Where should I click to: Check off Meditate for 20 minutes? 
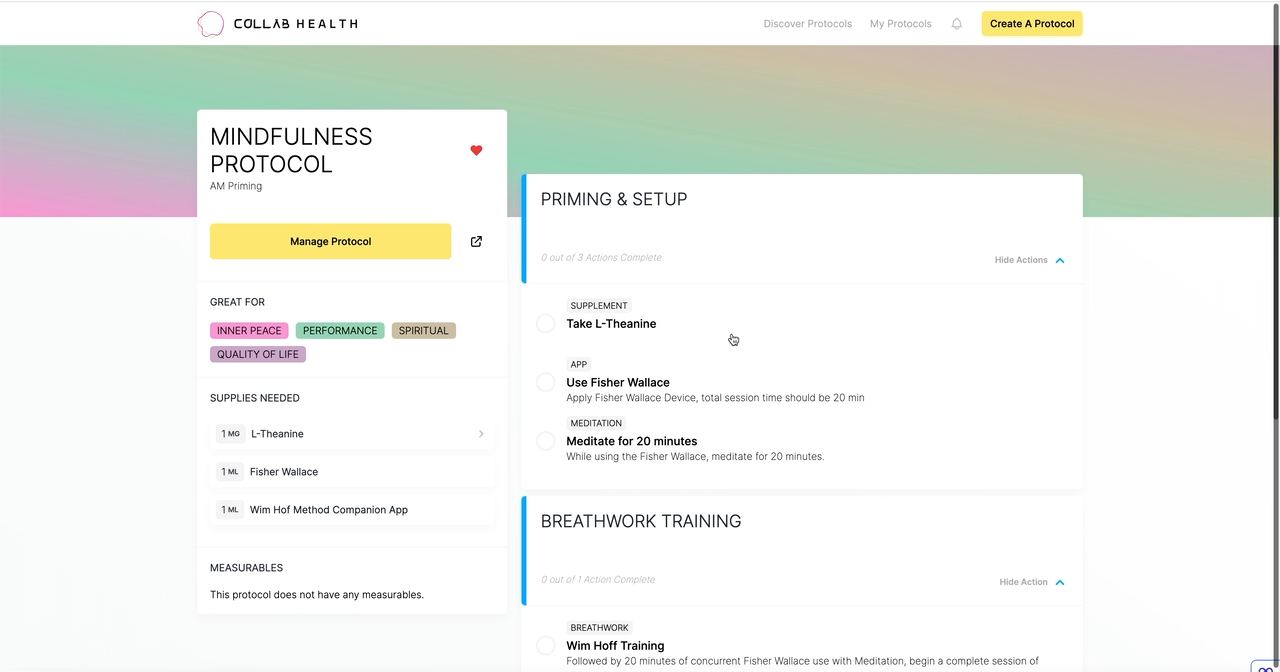546,441
